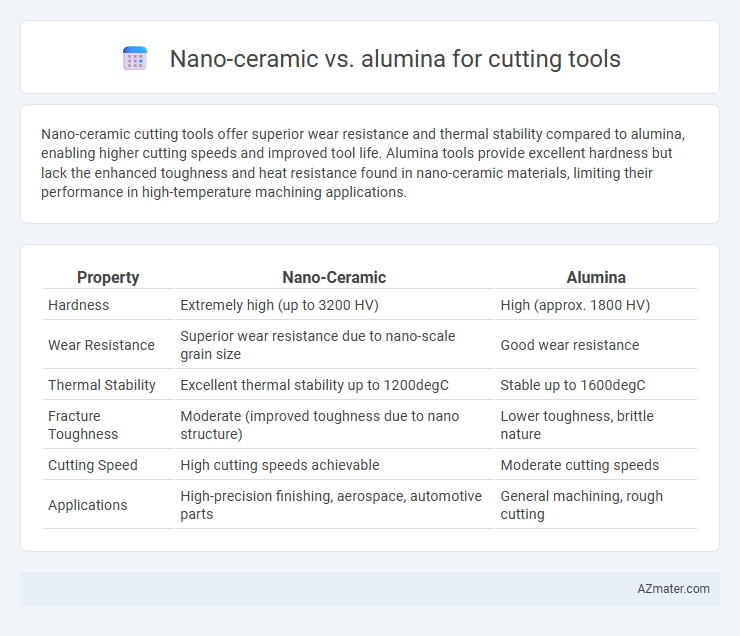Click the 'Nano-Ceramic' column header
Image resolution: width=740 pixels, height=636 pixels.
[334, 277]
